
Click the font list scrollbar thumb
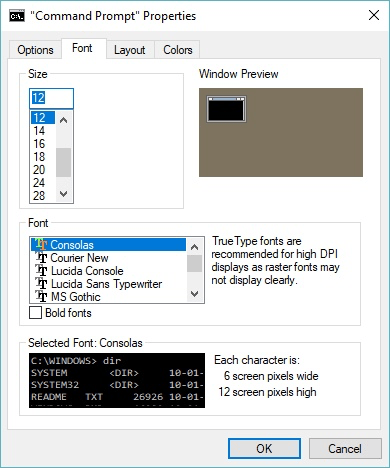[x=195, y=264]
